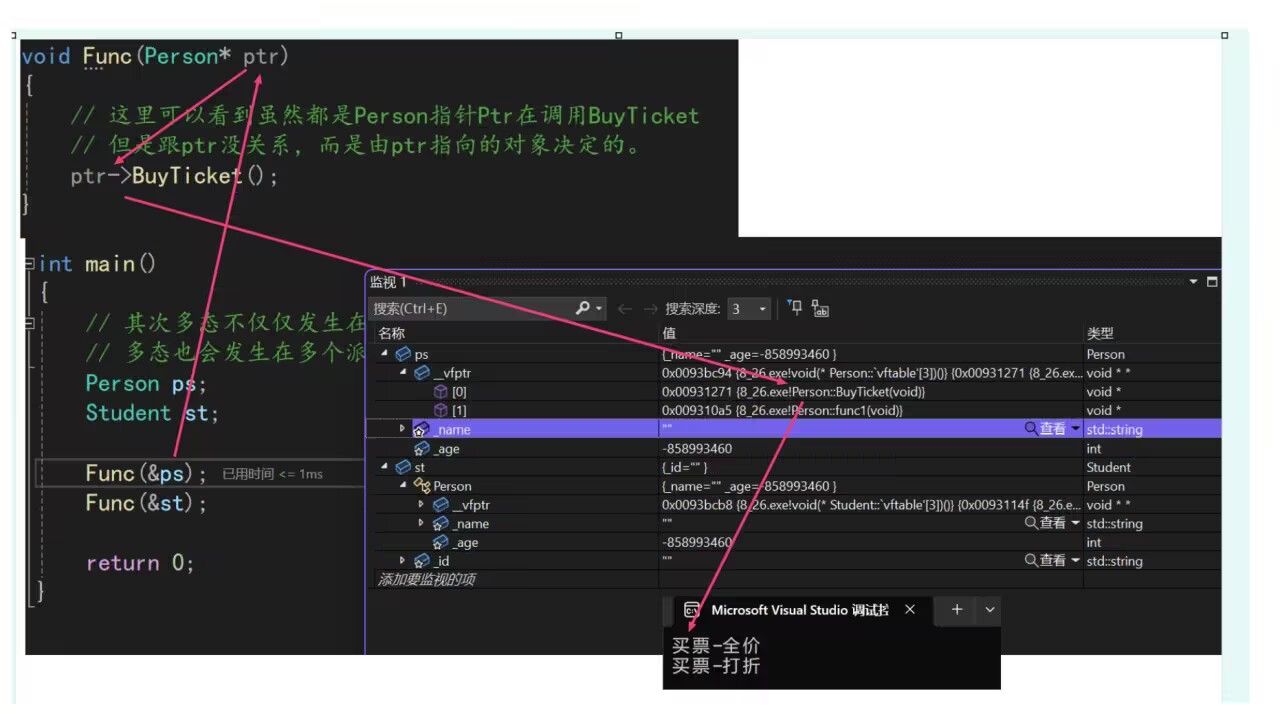
Task: Click the void * type cell of entry [1]
Action: tap(1104, 411)
